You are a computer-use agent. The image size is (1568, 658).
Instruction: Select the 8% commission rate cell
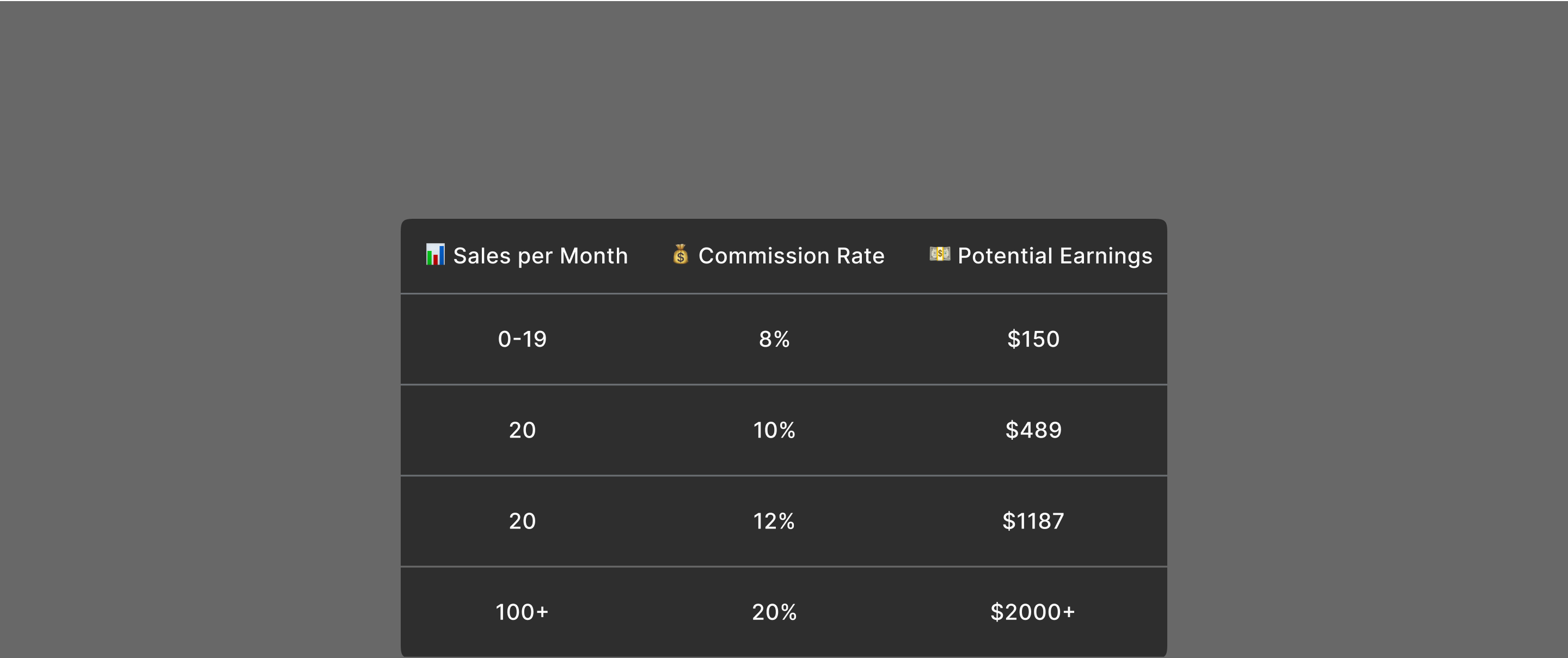(x=774, y=339)
